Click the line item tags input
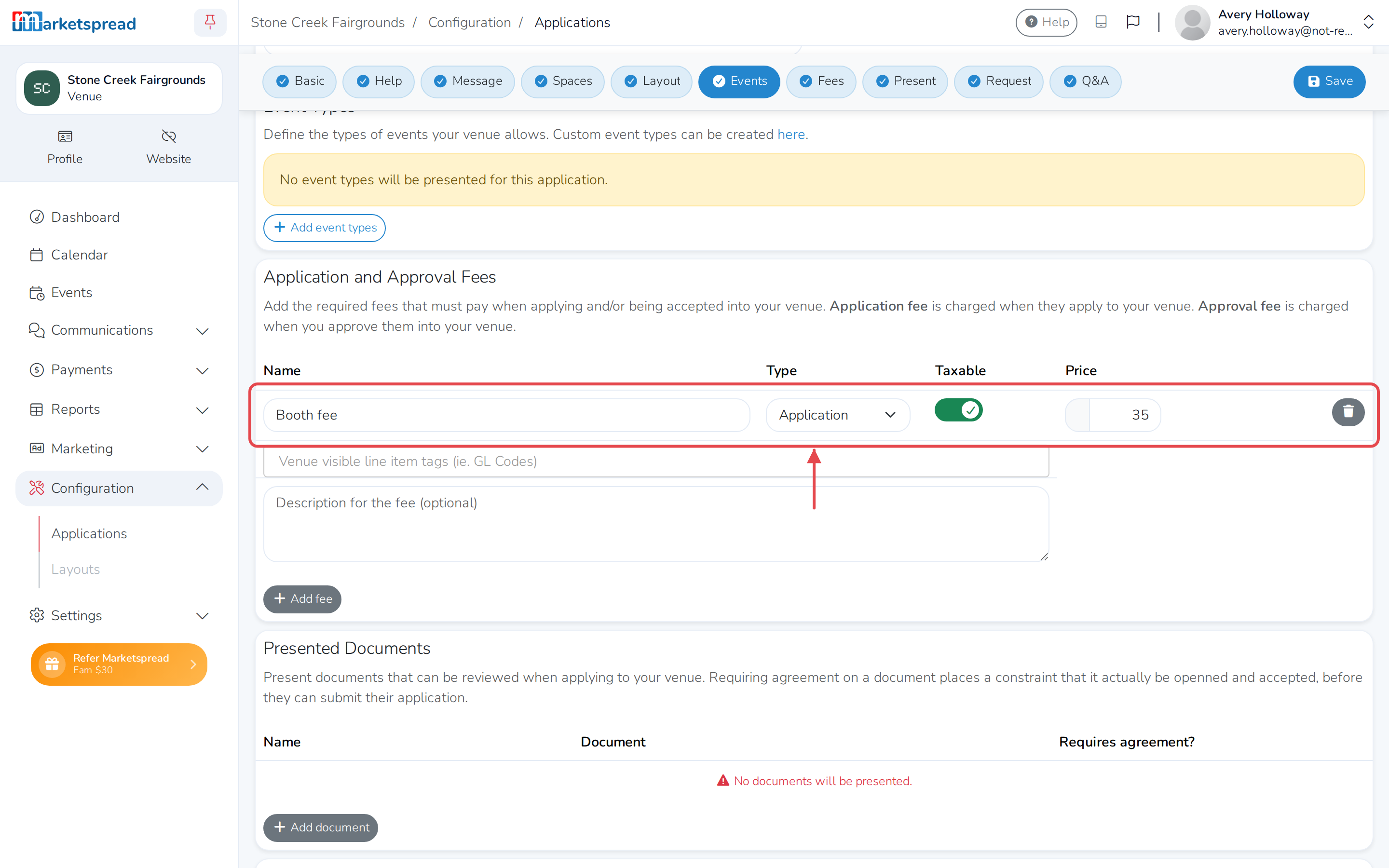The width and height of the screenshot is (1389, 868). (655, 461)
